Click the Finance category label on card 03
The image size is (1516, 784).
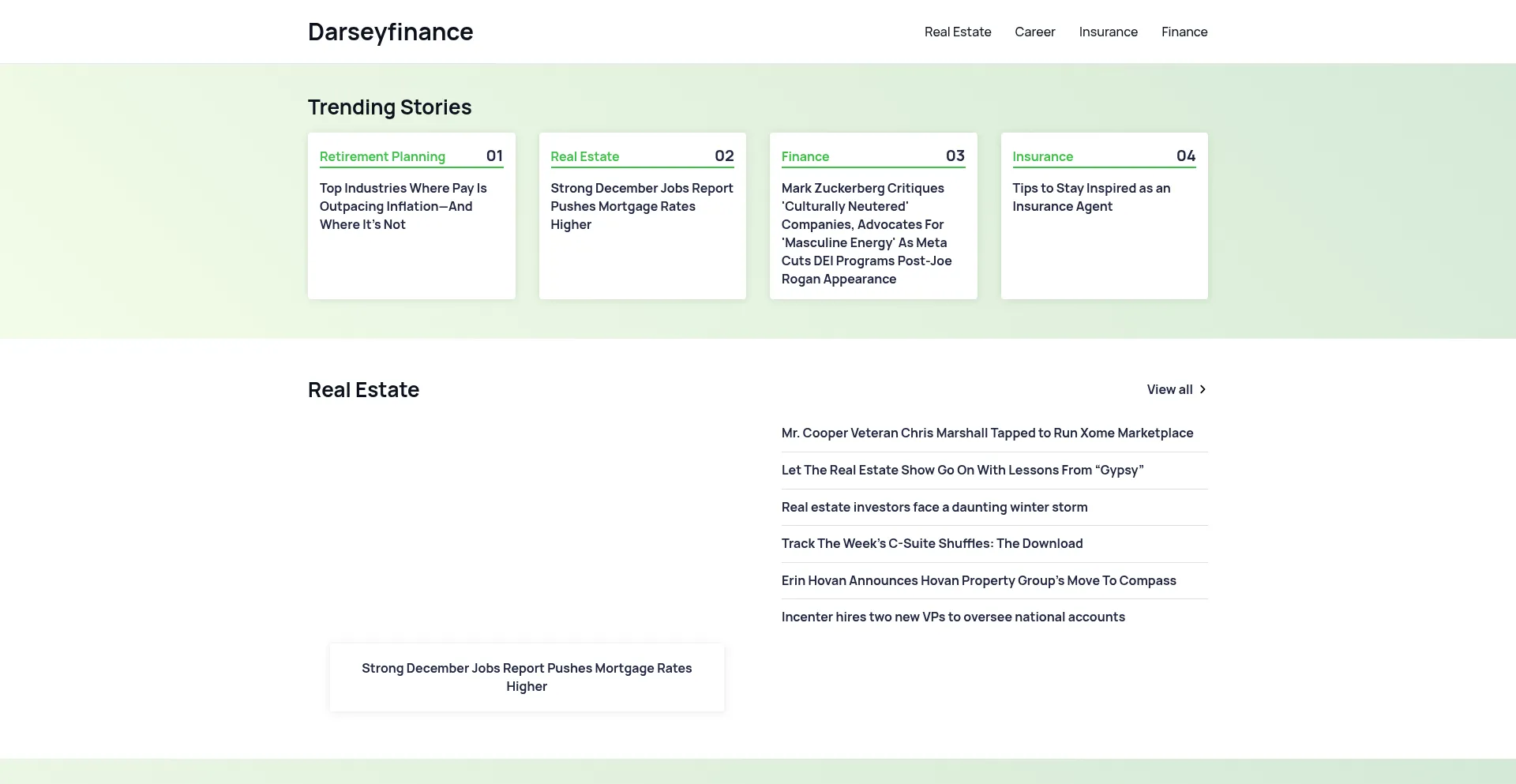coord(805,156)
